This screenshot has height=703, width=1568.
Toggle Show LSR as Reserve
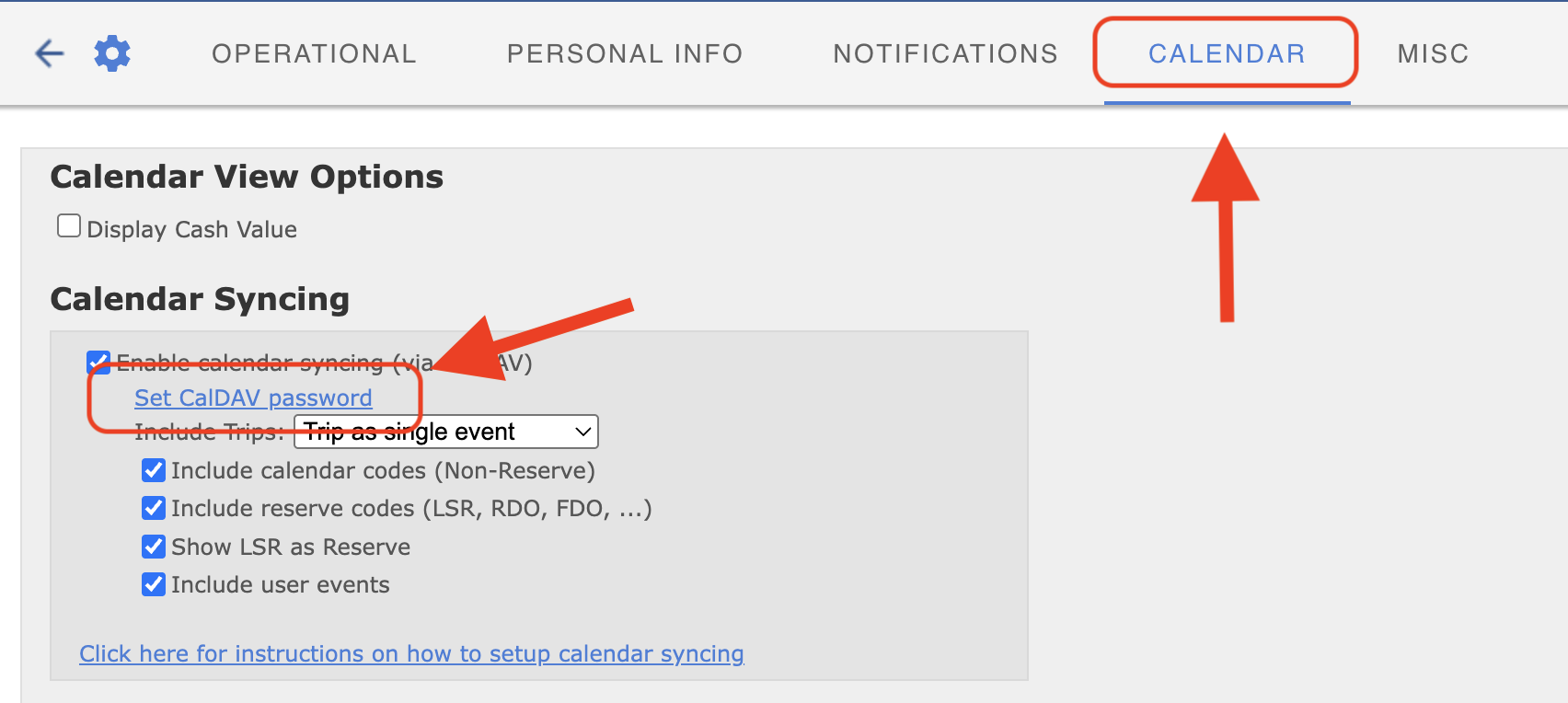[153, 546]
